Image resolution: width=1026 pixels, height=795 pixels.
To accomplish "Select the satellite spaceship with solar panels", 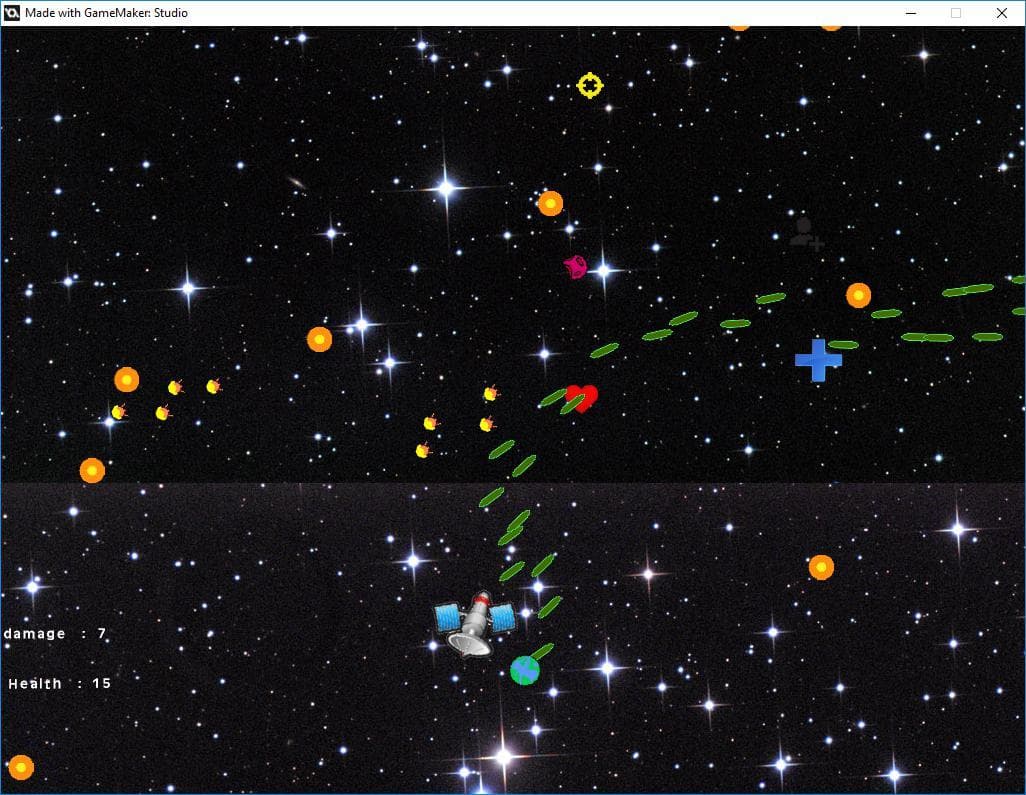I will coord(476,624).
